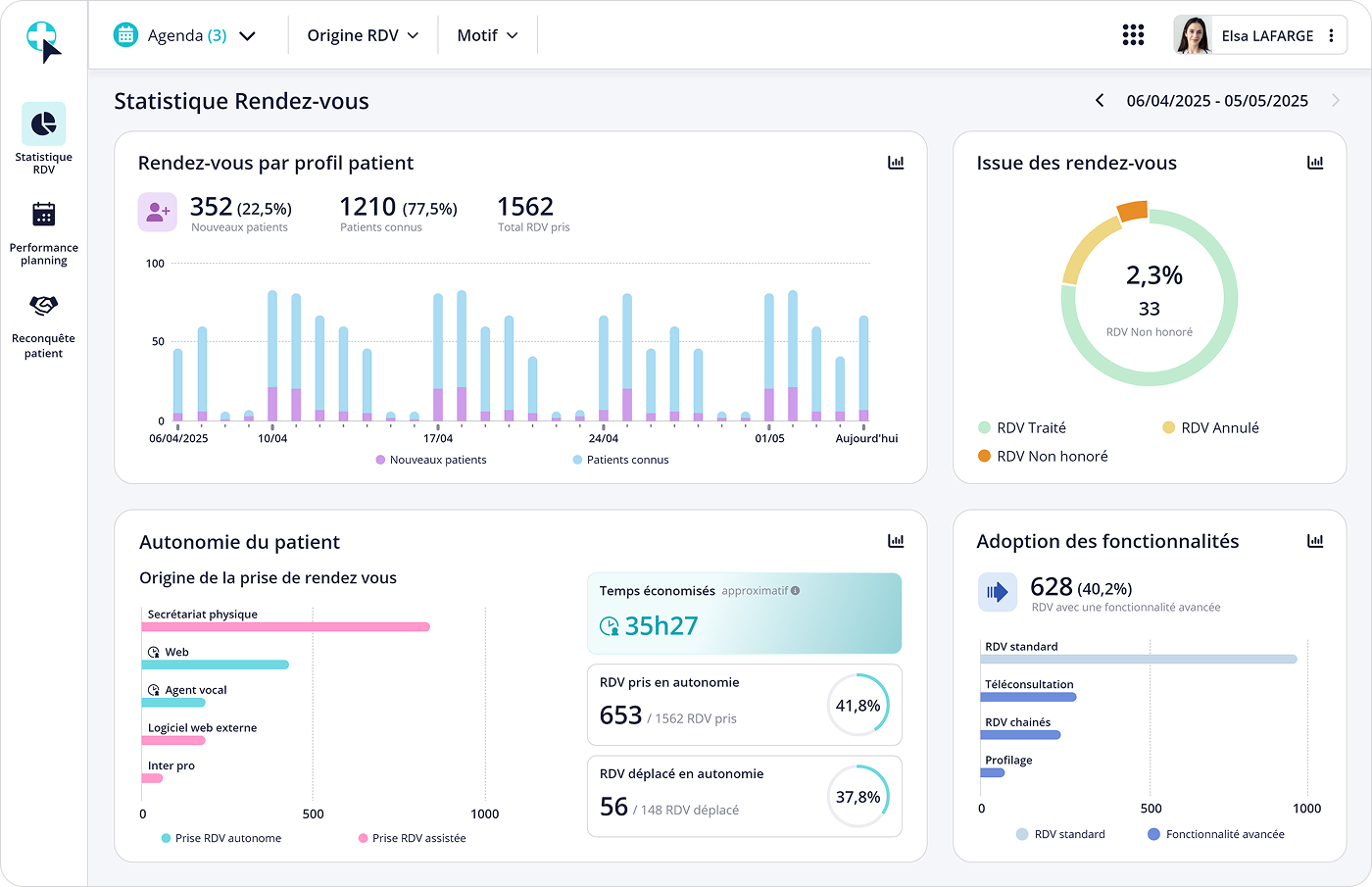
Task: Click the Agenda calendar icon
Action: tap(125, 35)
